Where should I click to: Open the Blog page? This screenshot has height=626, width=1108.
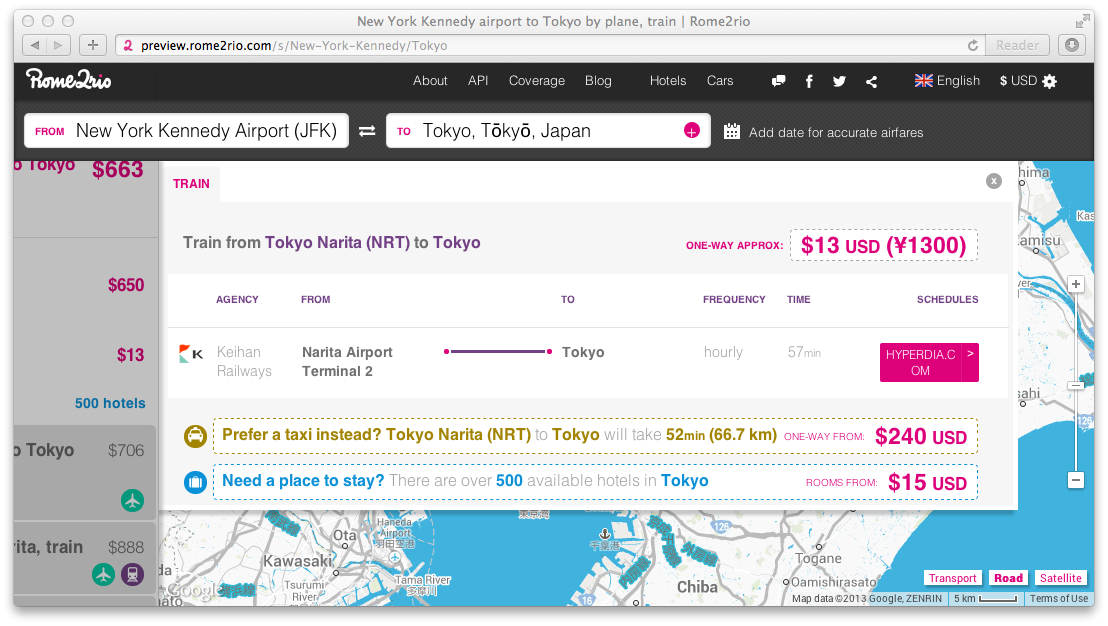coord(598,81)
